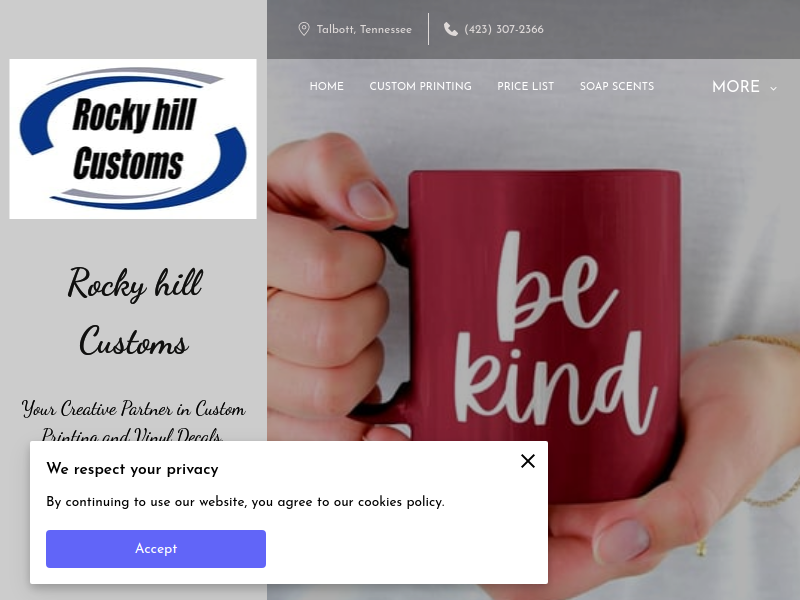Dismiss the privacy banner with the X
This screenshot has width=800, height=600.
point(528,461)
